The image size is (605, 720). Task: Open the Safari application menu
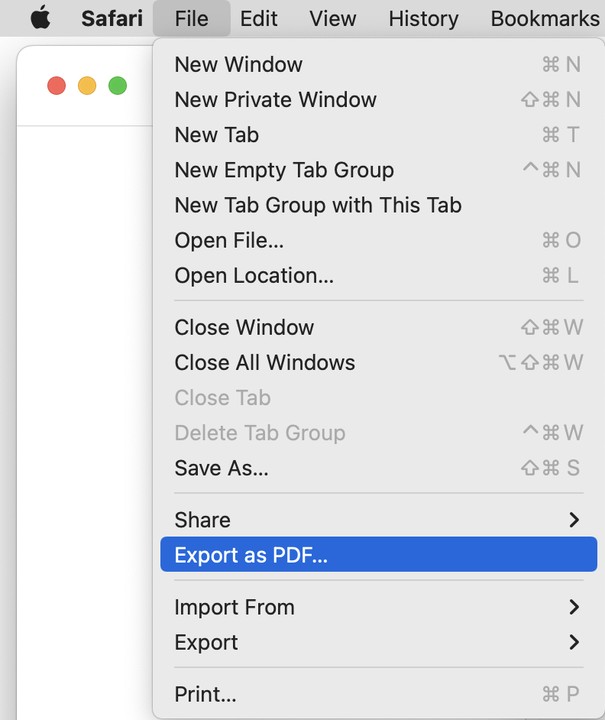point(112,18)
